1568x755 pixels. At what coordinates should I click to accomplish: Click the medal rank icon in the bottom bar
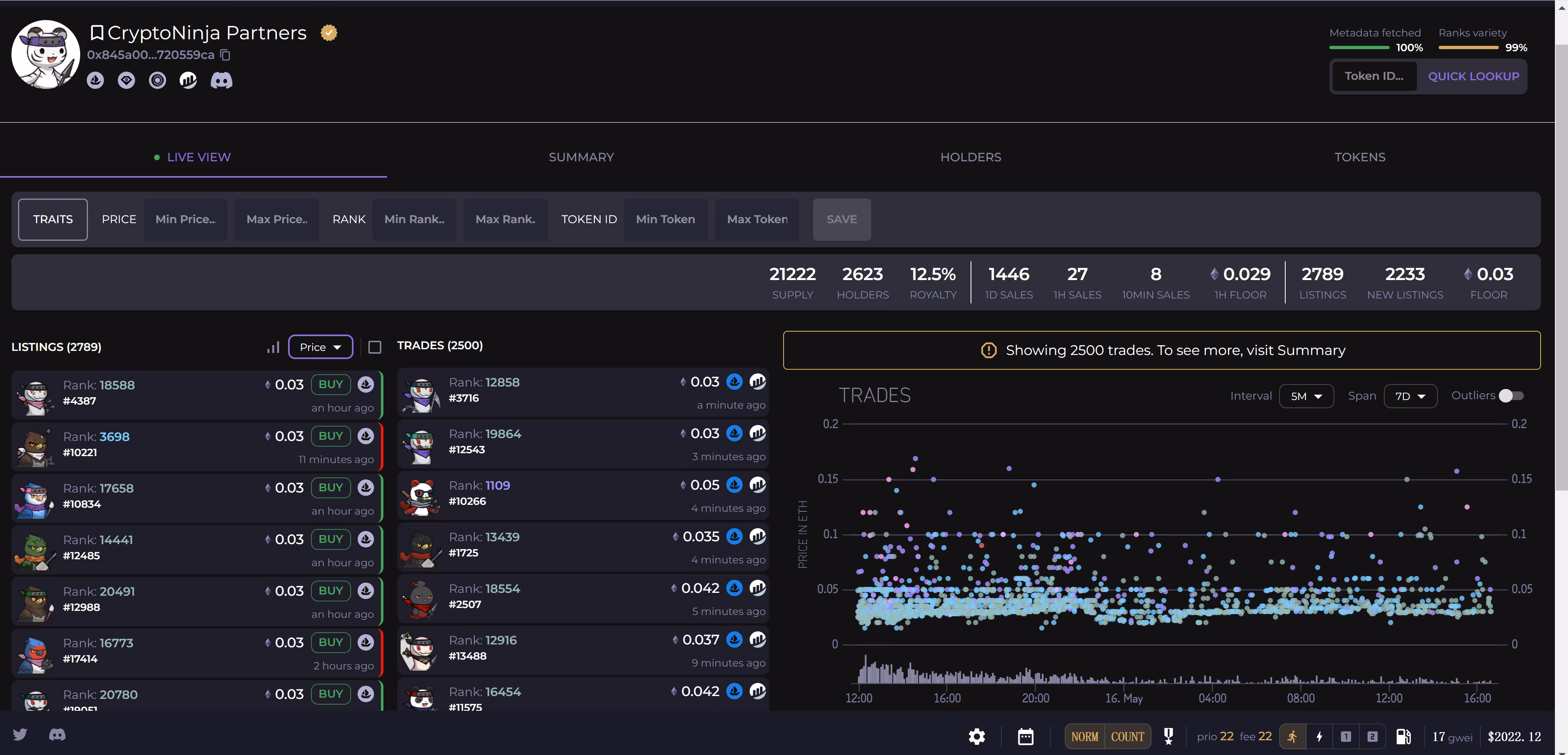coord(1168,736)
